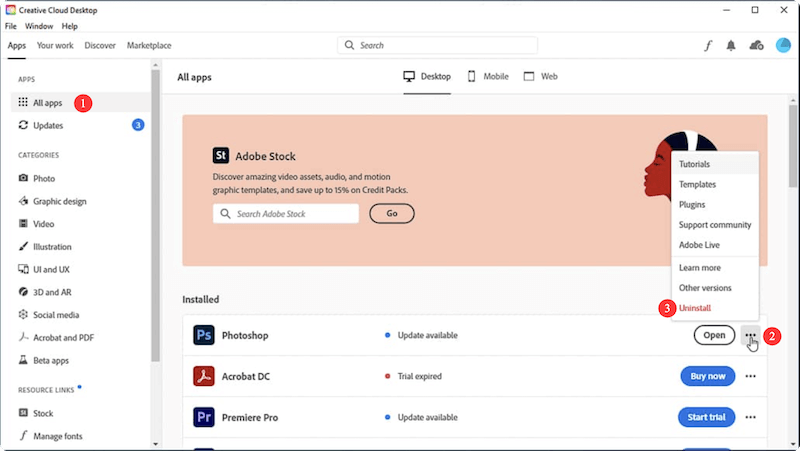Open more options for Acrobat DC

[751, 376]
